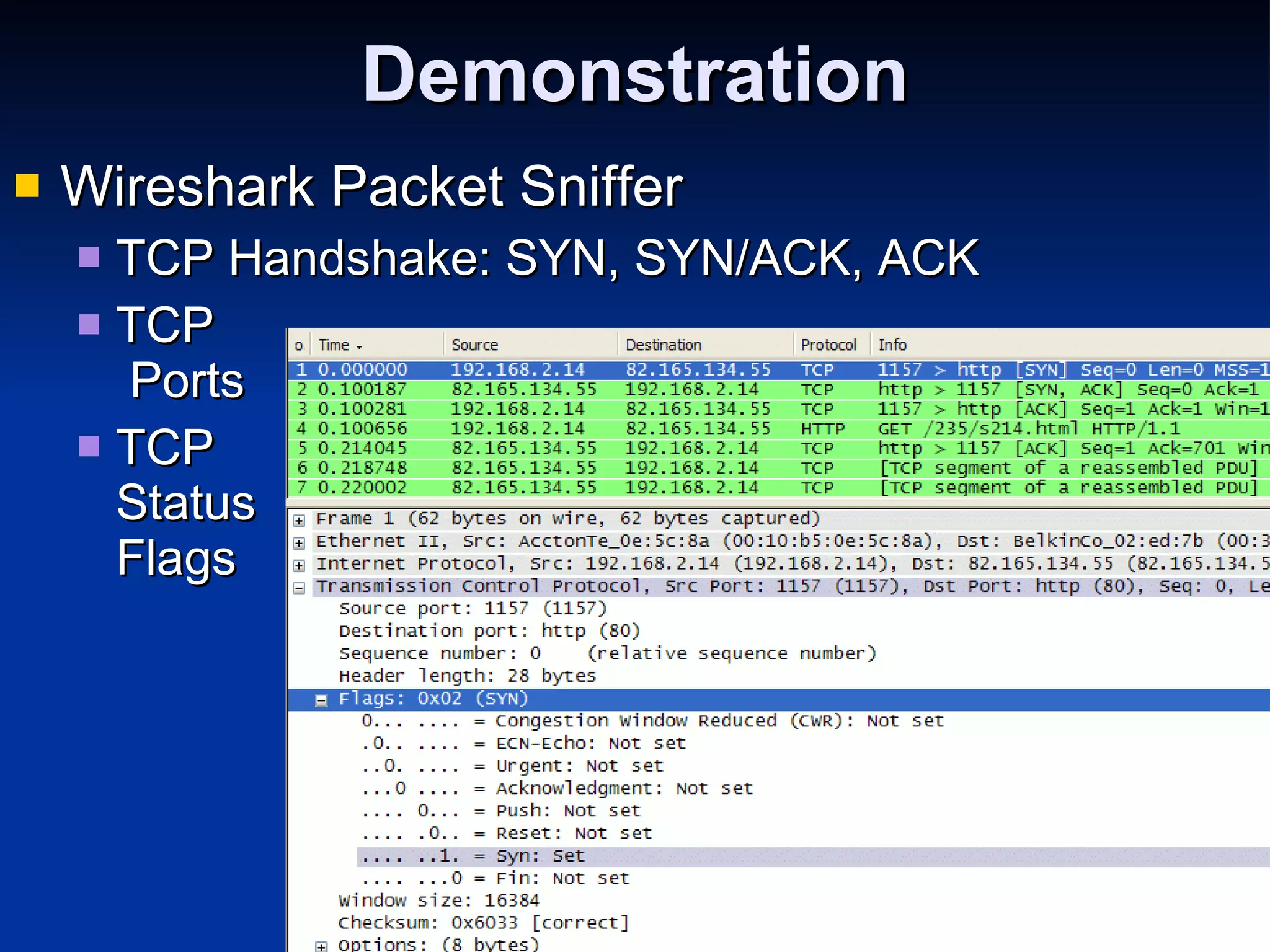Select packet 6 at time 0.218748
1270x952 pixels.
[779, 468]
